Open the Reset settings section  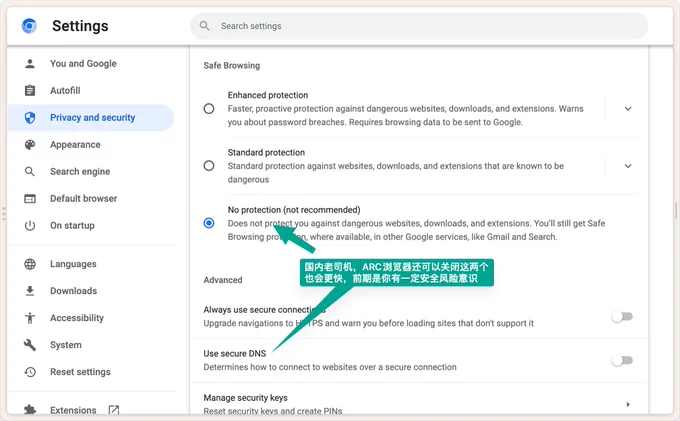coord(91,372)
